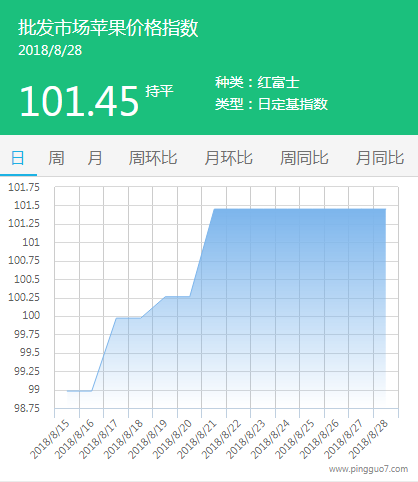Image resolution: width=418 pixels, height=482 pixels.
Task: Click the 种类：红富士 label
Action: [257, 82]
